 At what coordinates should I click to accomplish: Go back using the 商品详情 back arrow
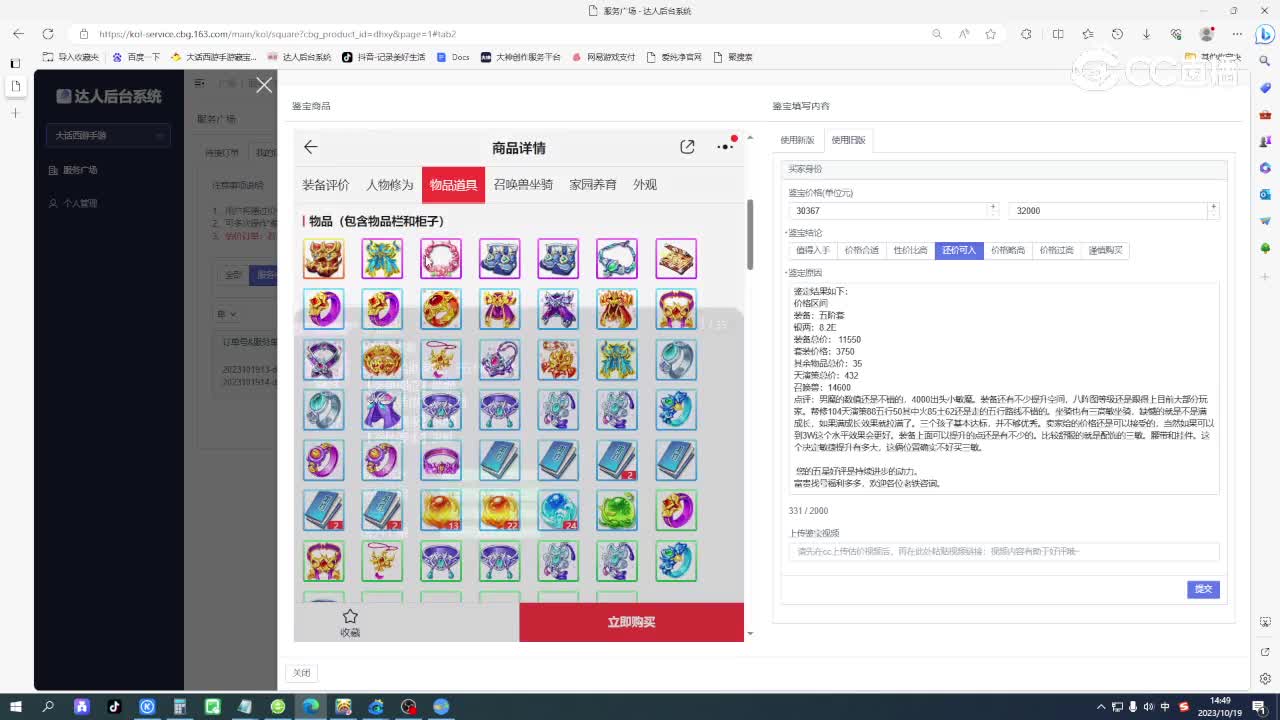click(x=311, y=147)
